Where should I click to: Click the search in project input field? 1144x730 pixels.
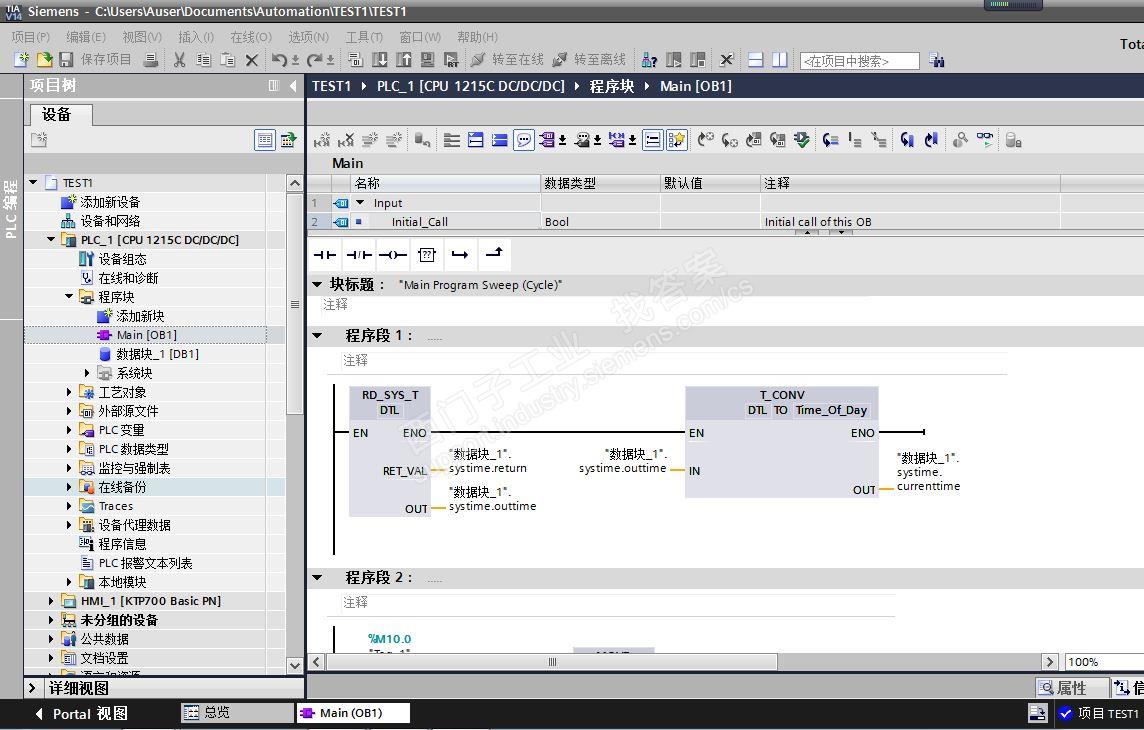click(859, 61)
